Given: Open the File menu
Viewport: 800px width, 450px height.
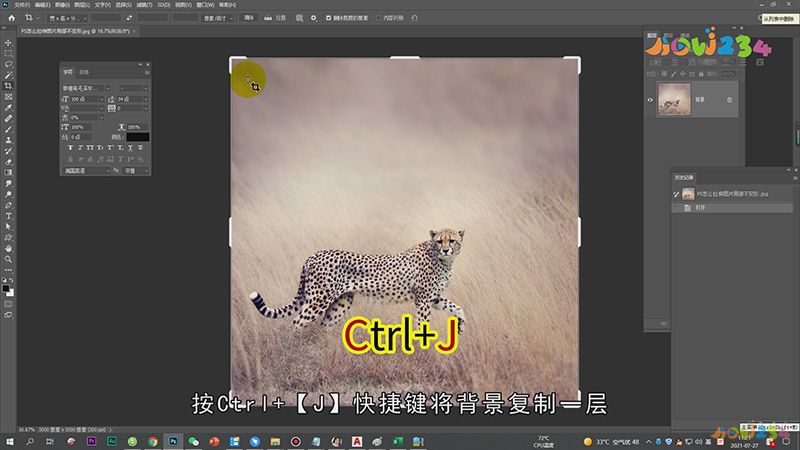Looking at the screenshot, I should pyautogui.click(x=22, y=5).
